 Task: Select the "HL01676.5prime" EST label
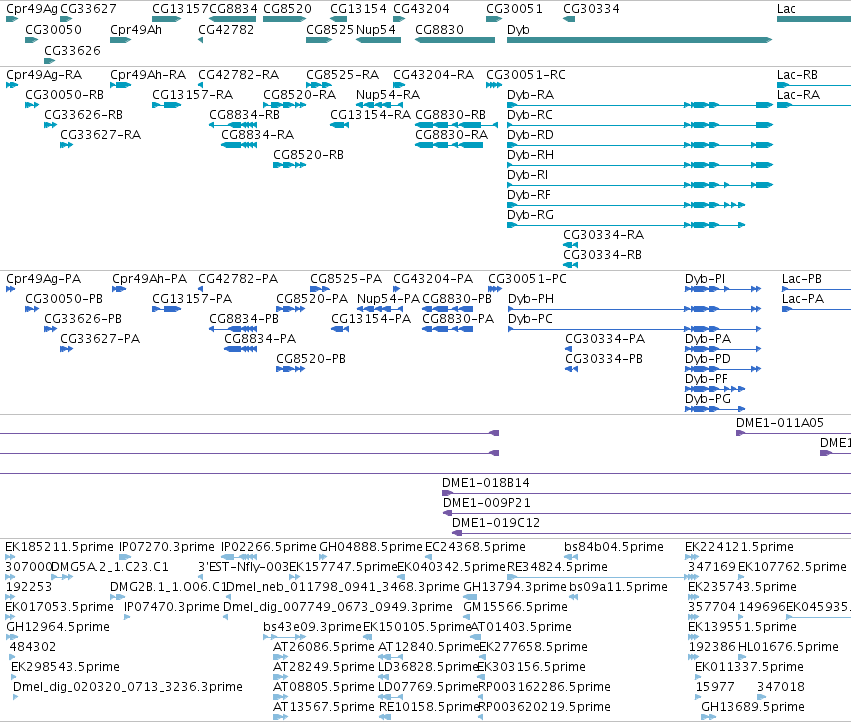(x=789, y=647)
